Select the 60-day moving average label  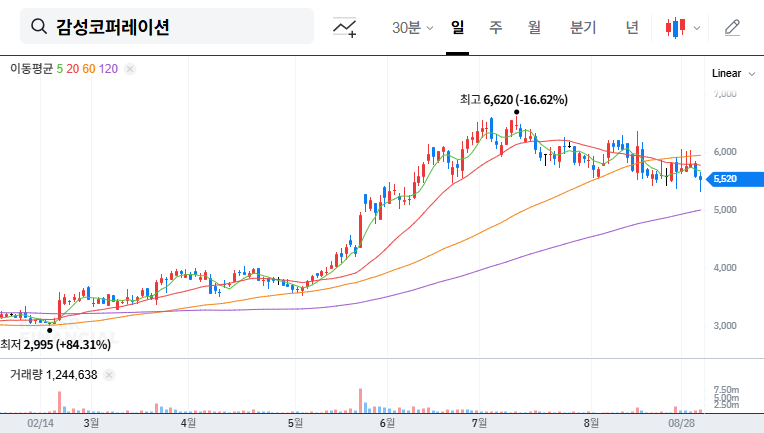coord(89,69)
